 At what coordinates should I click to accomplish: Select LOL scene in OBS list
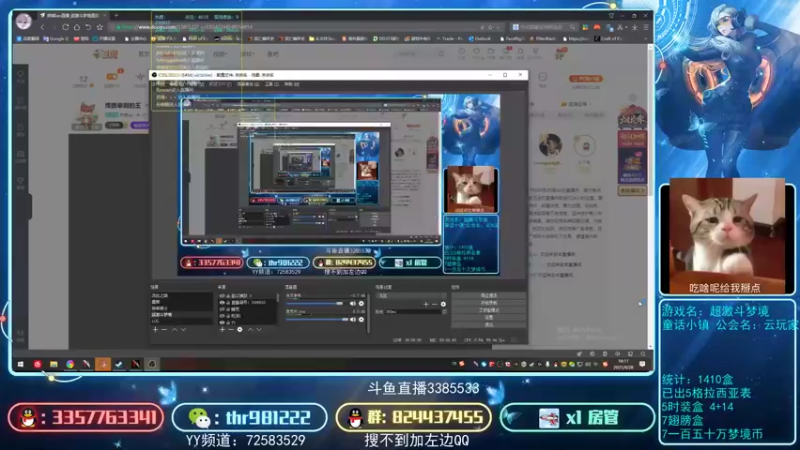coord(181,321)
